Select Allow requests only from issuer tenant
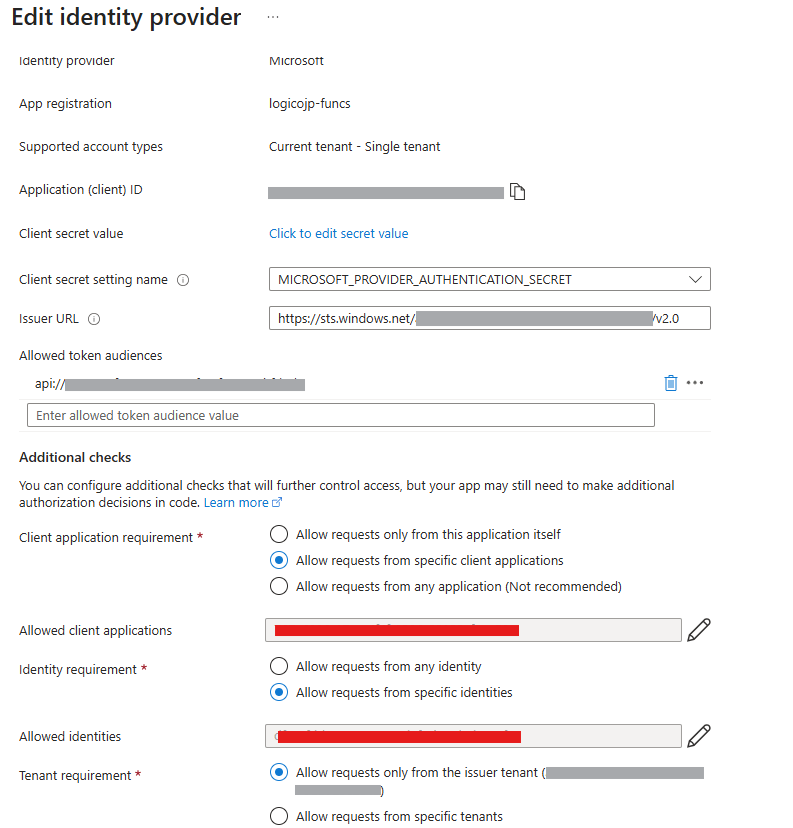Image resolution: width=793 pixels, height=828 pixels. 279,773
